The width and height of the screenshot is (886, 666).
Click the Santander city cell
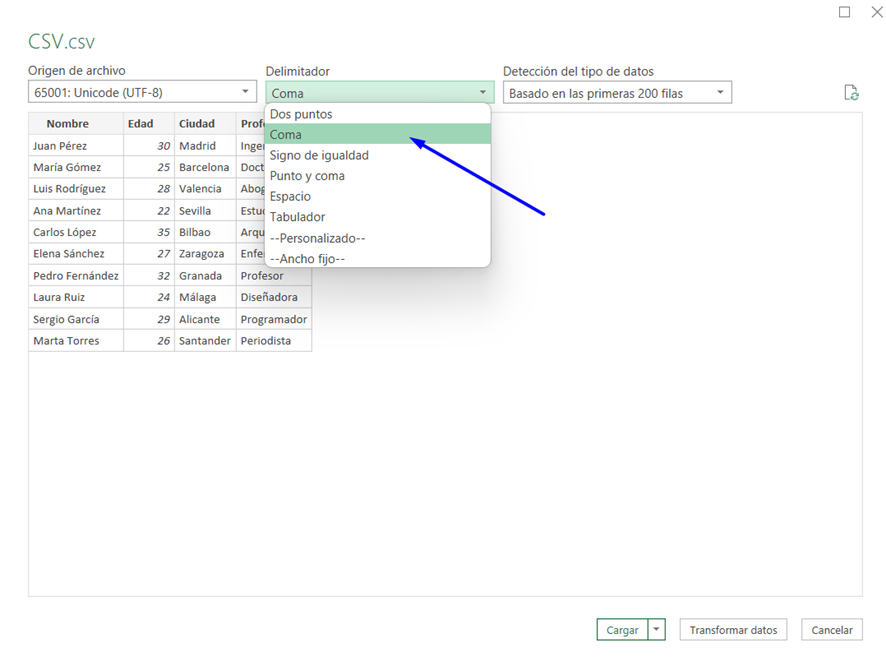(x=205, y=341)
